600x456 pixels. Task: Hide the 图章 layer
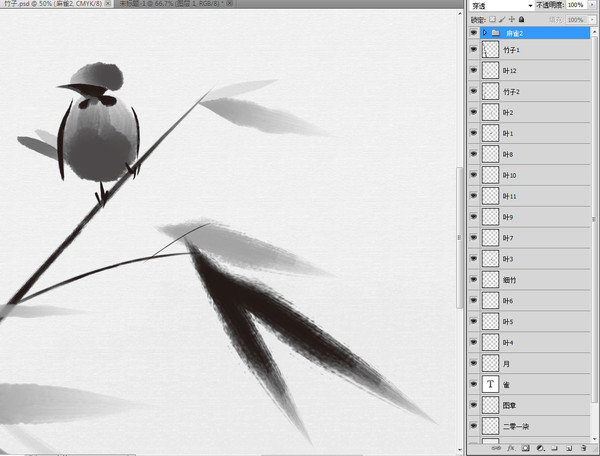[x=474, y=405]
